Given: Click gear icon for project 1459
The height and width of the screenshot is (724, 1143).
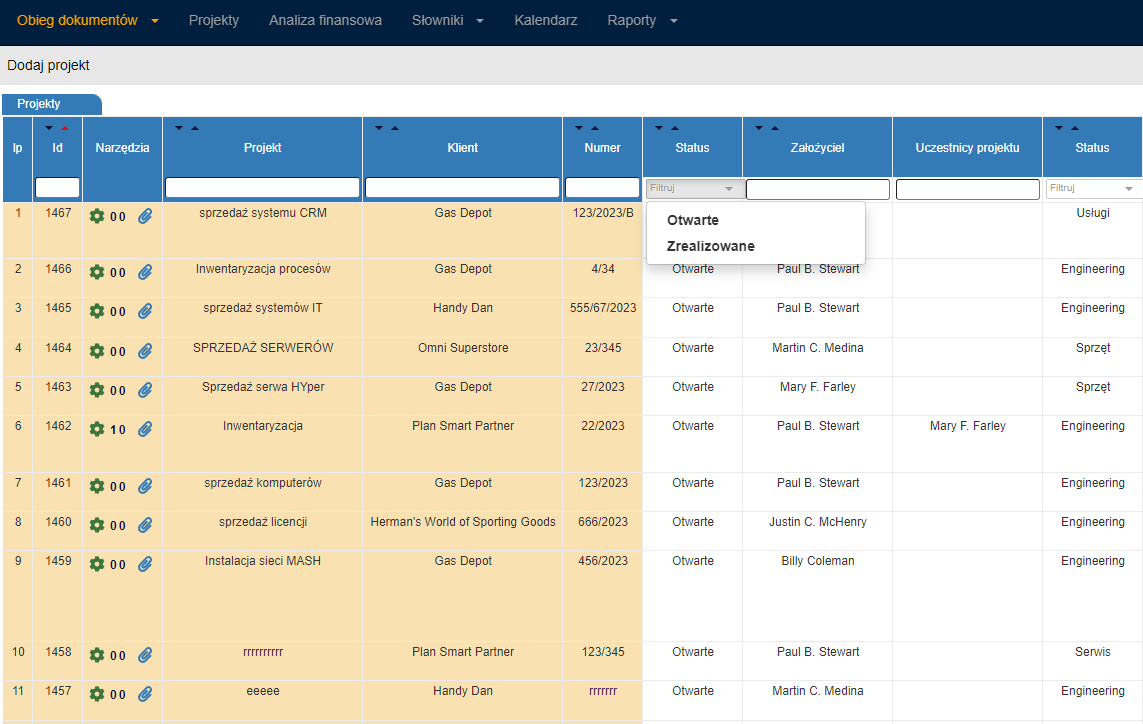Looking at the screenshot, I should click(x=97, y=564).
